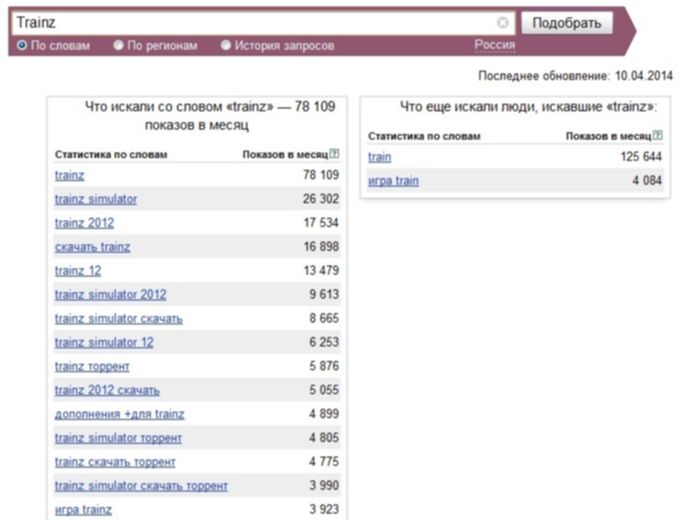This screenshot has width=688, height=520.
Task: Open help icon beside left 'Показов в месяц'
Action: [334, 154]
